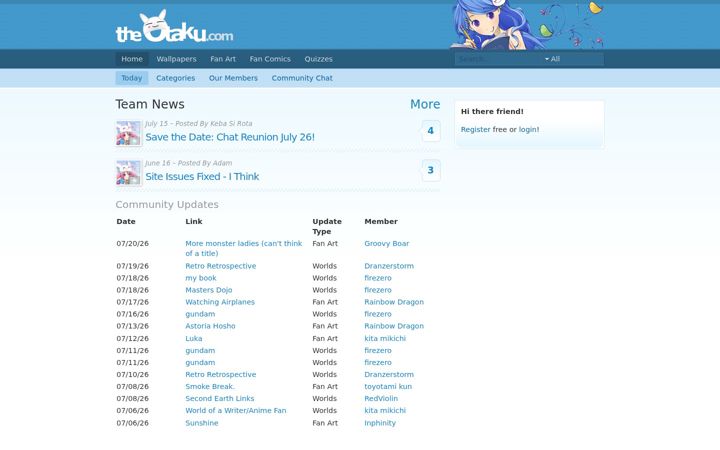Click the login link
This screenshot has width=720, height=450.
click(528, 129)
